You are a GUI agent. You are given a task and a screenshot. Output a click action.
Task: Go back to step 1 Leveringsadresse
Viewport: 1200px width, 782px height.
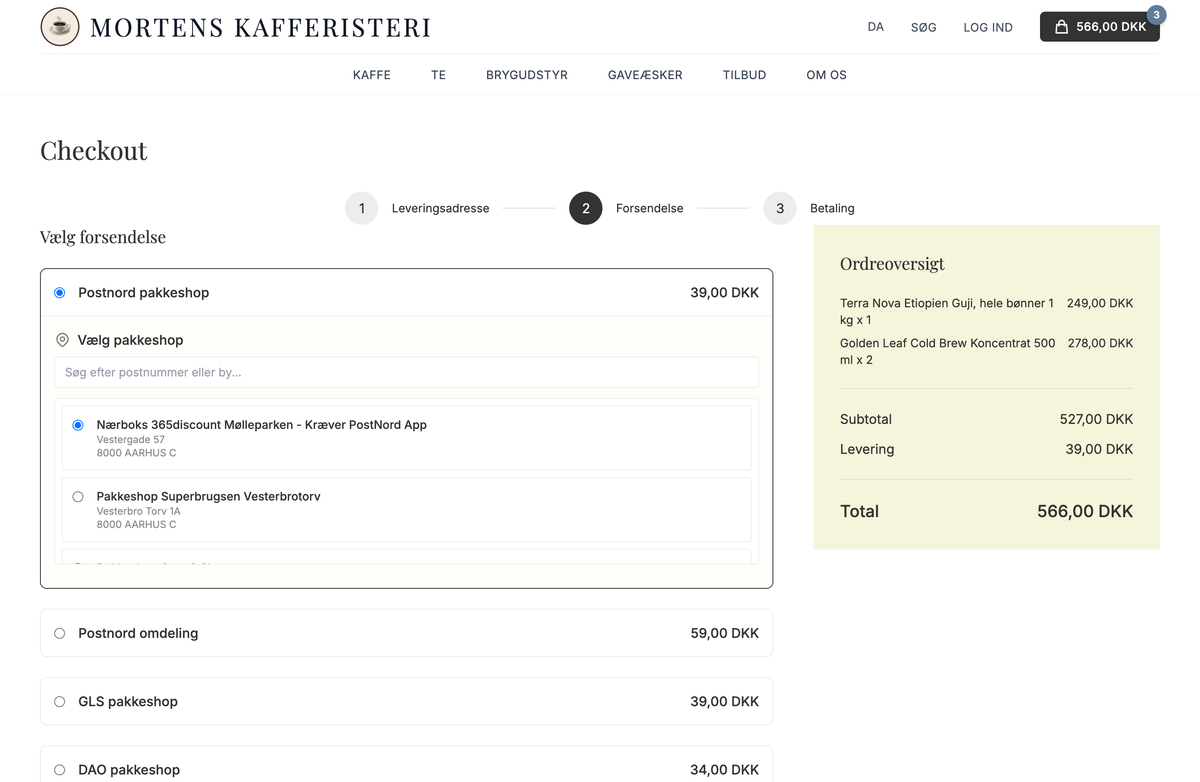coord(417,208)
